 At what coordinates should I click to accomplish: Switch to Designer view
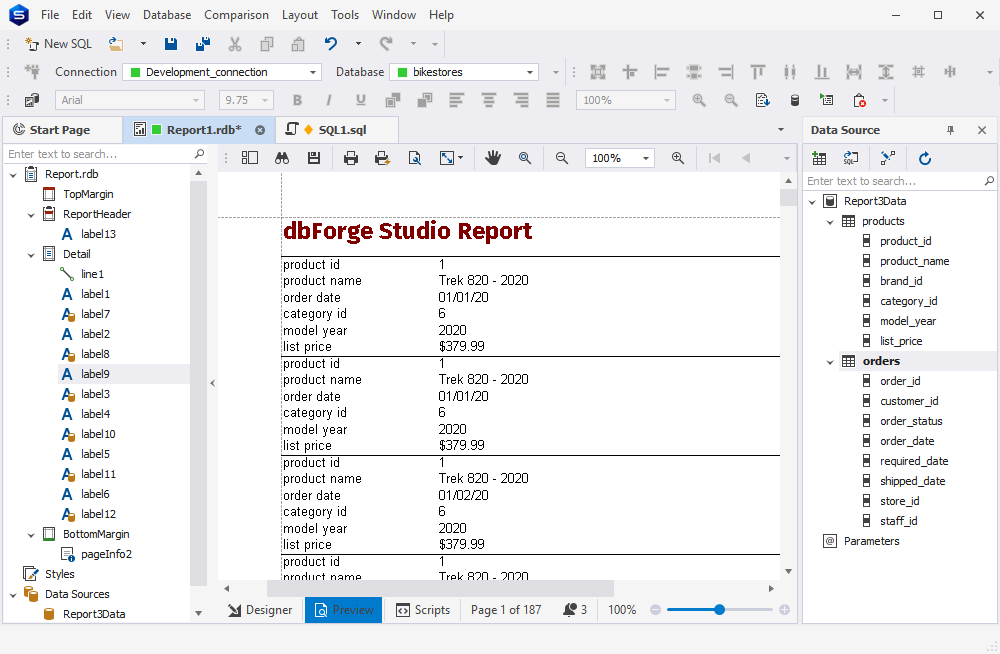(x=261, y=610)
